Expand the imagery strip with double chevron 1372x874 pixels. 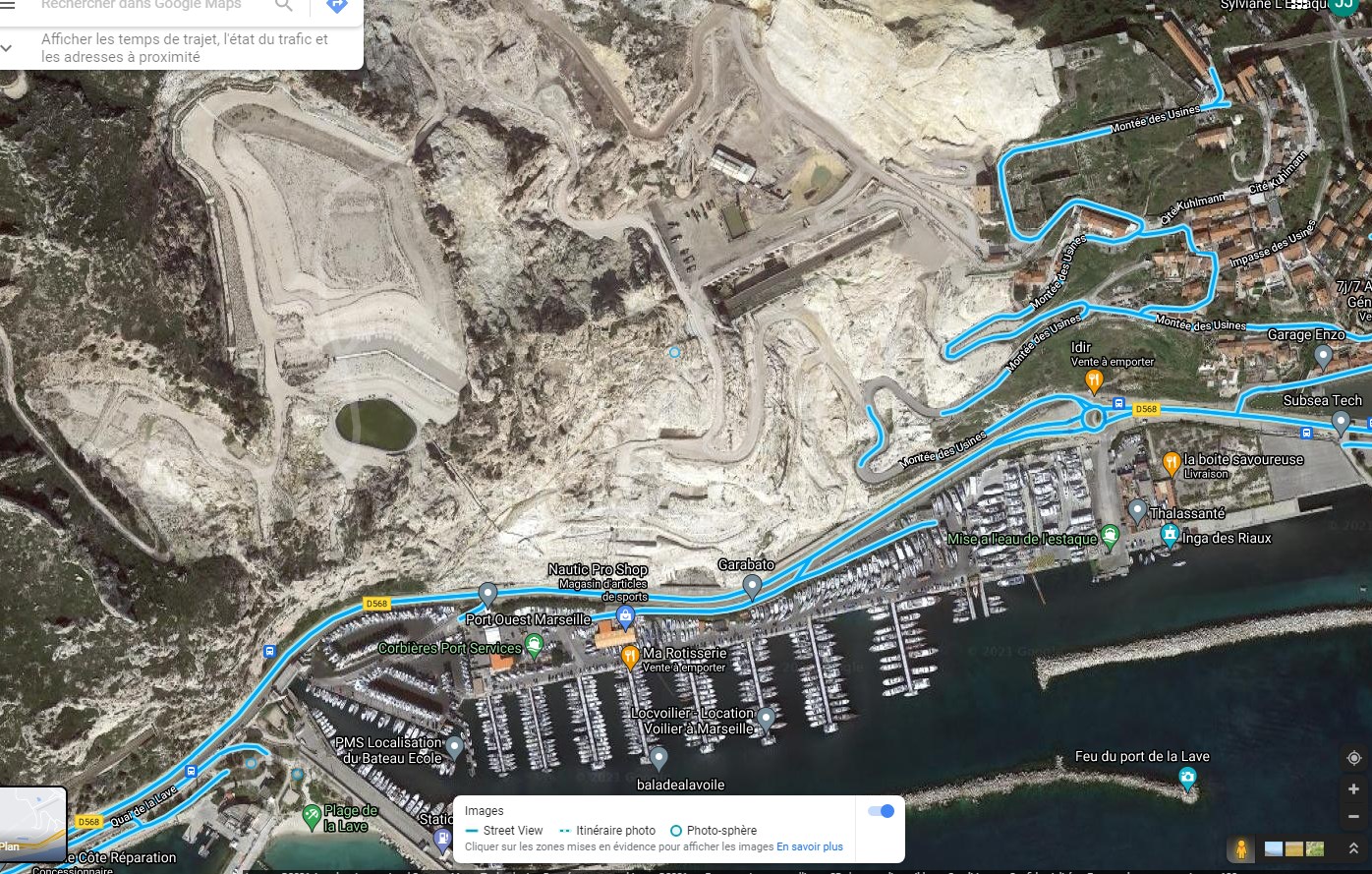(1353, 848)
